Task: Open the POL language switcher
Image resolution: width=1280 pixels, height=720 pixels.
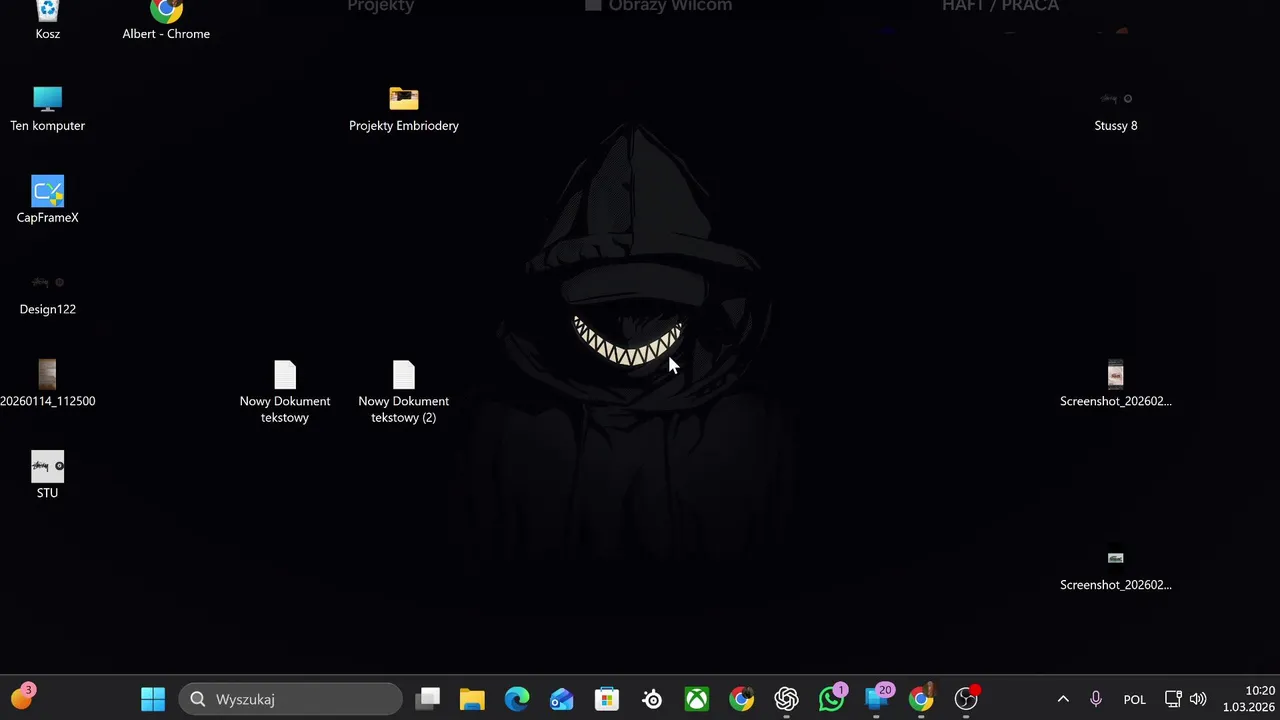Action: pyautogui.click(x=1135, y=699)
